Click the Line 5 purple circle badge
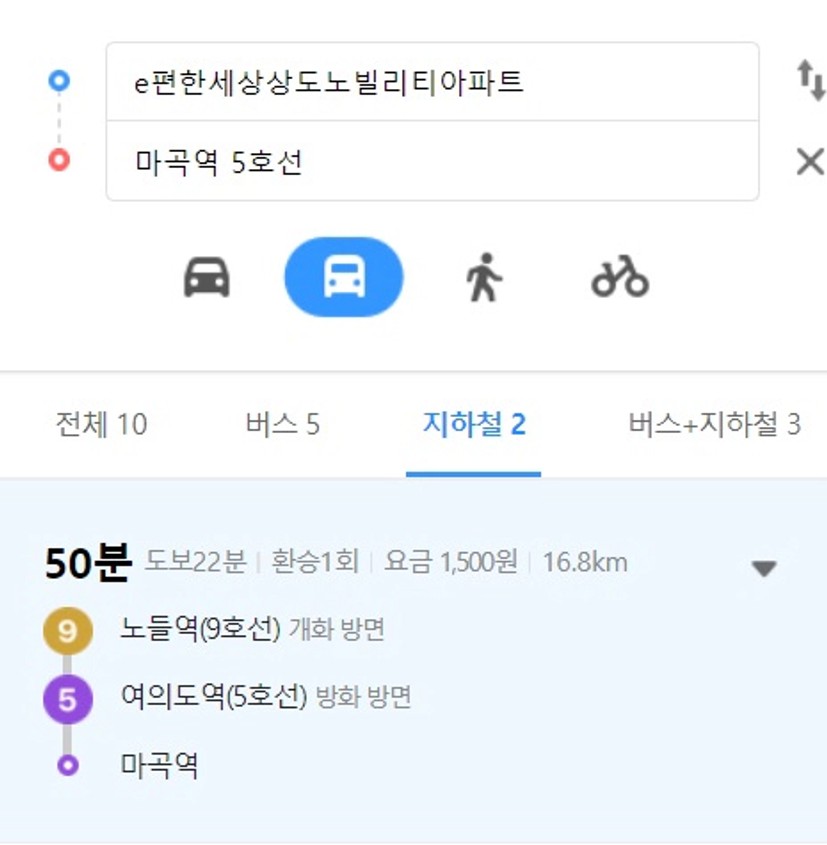This screenshot has width=827, height=845. [68, 699]
